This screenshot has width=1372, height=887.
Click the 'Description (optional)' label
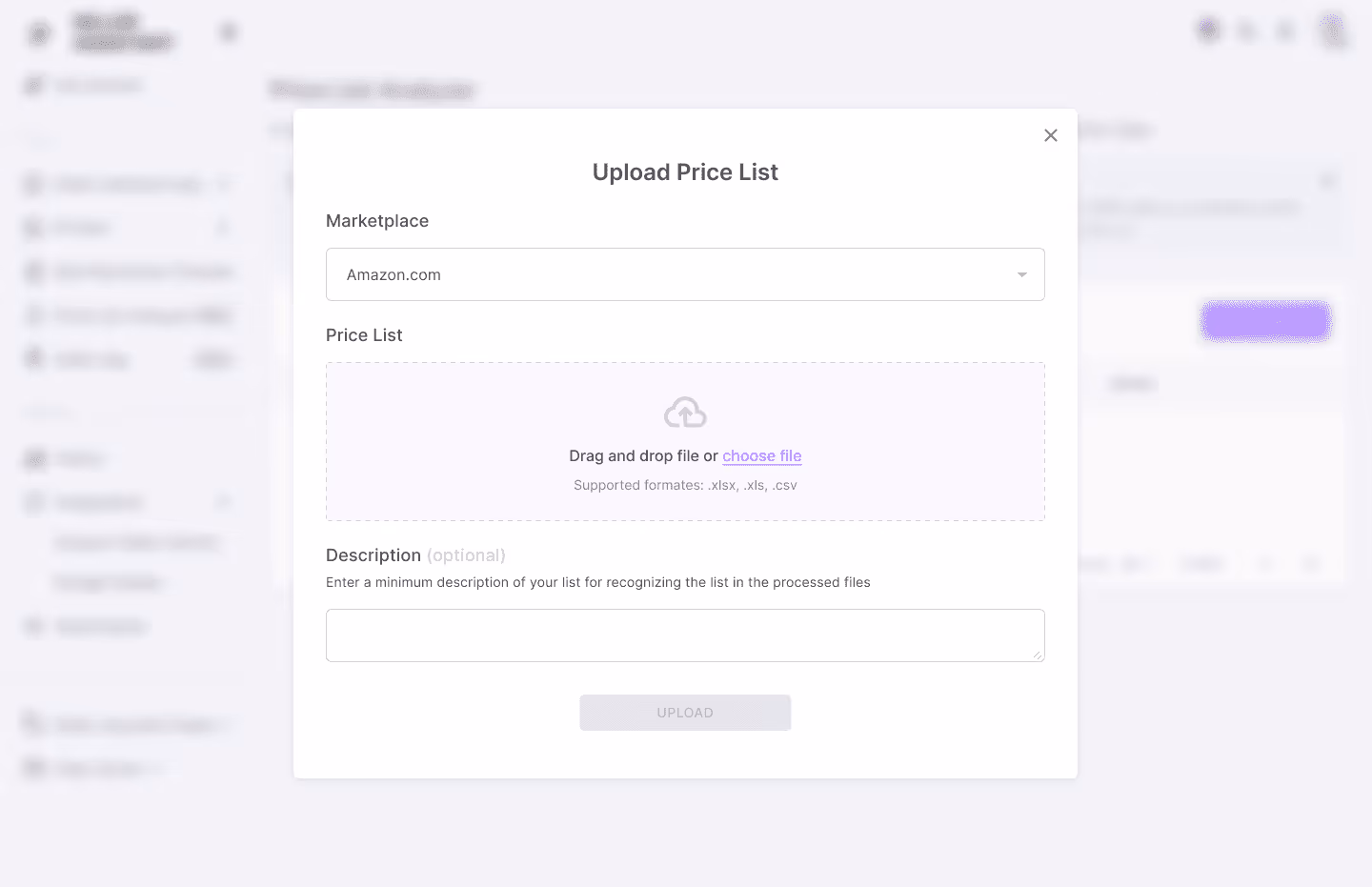(415, 555)
